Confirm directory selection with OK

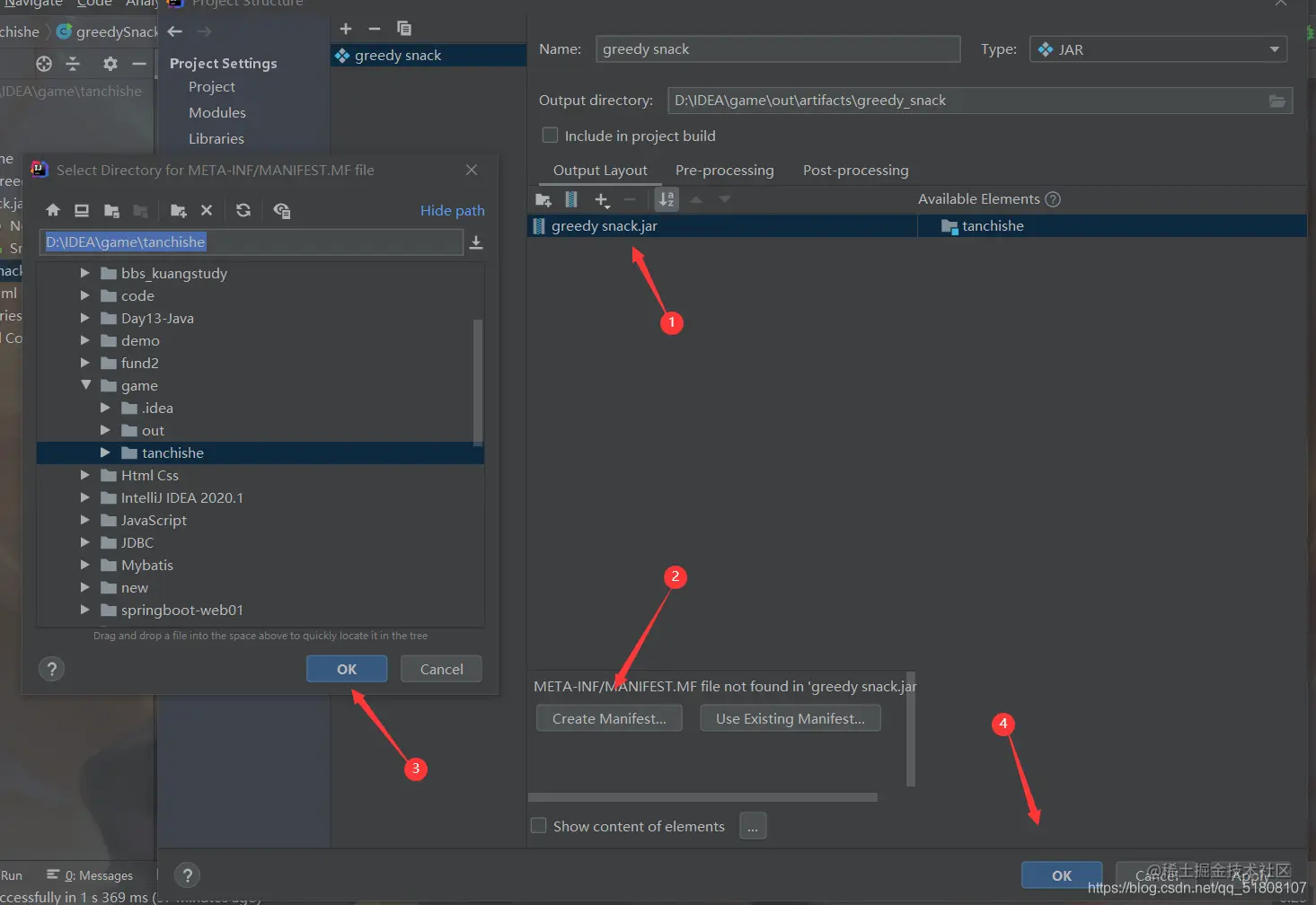pyautogui.click(x=347, y=669)
